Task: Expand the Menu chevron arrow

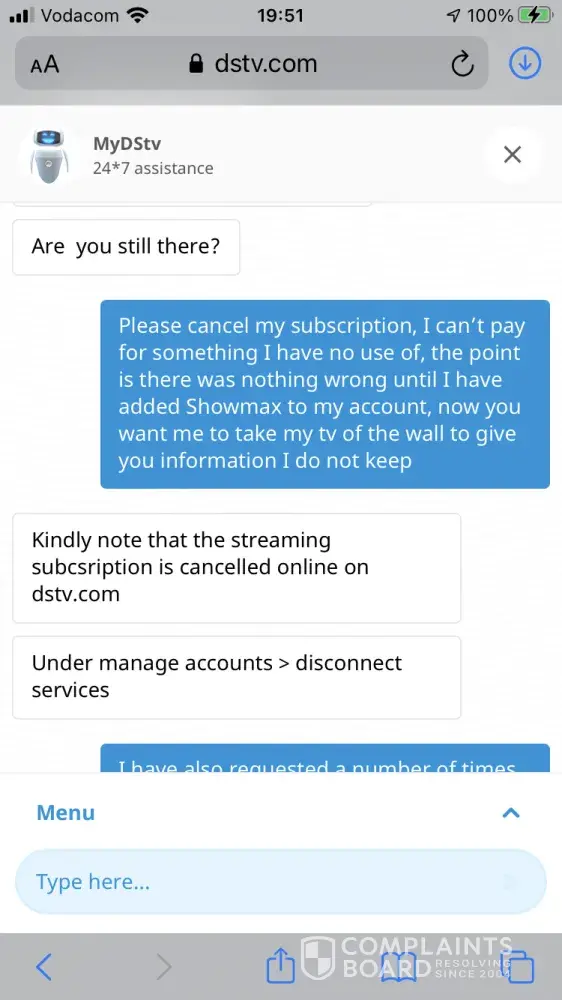Action: coord(511,812)
